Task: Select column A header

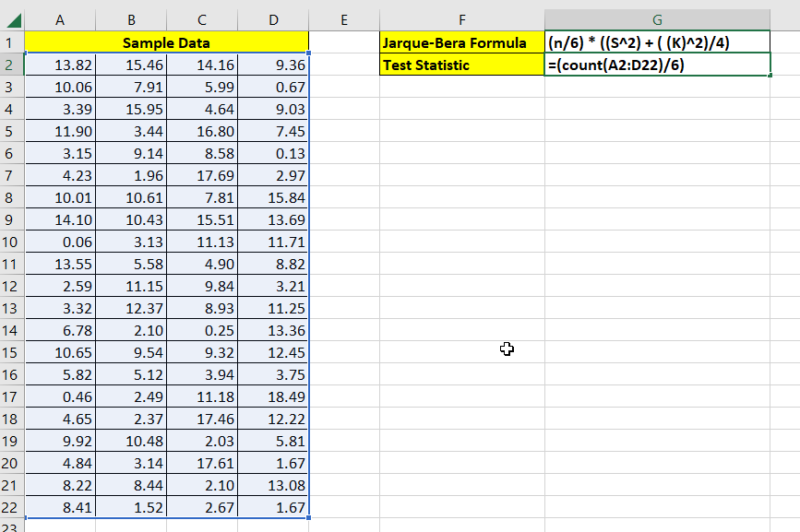Action: (x=60, y=19)
